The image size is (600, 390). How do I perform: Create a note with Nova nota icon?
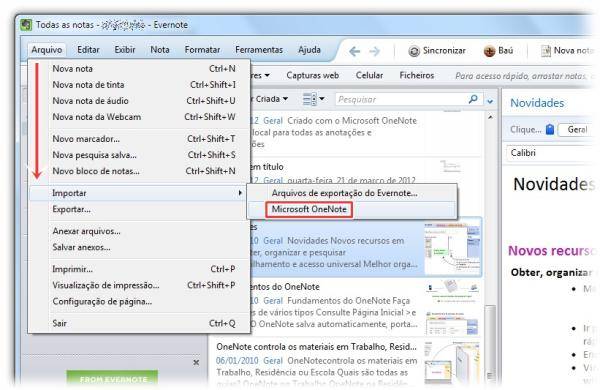pos(546,51)
